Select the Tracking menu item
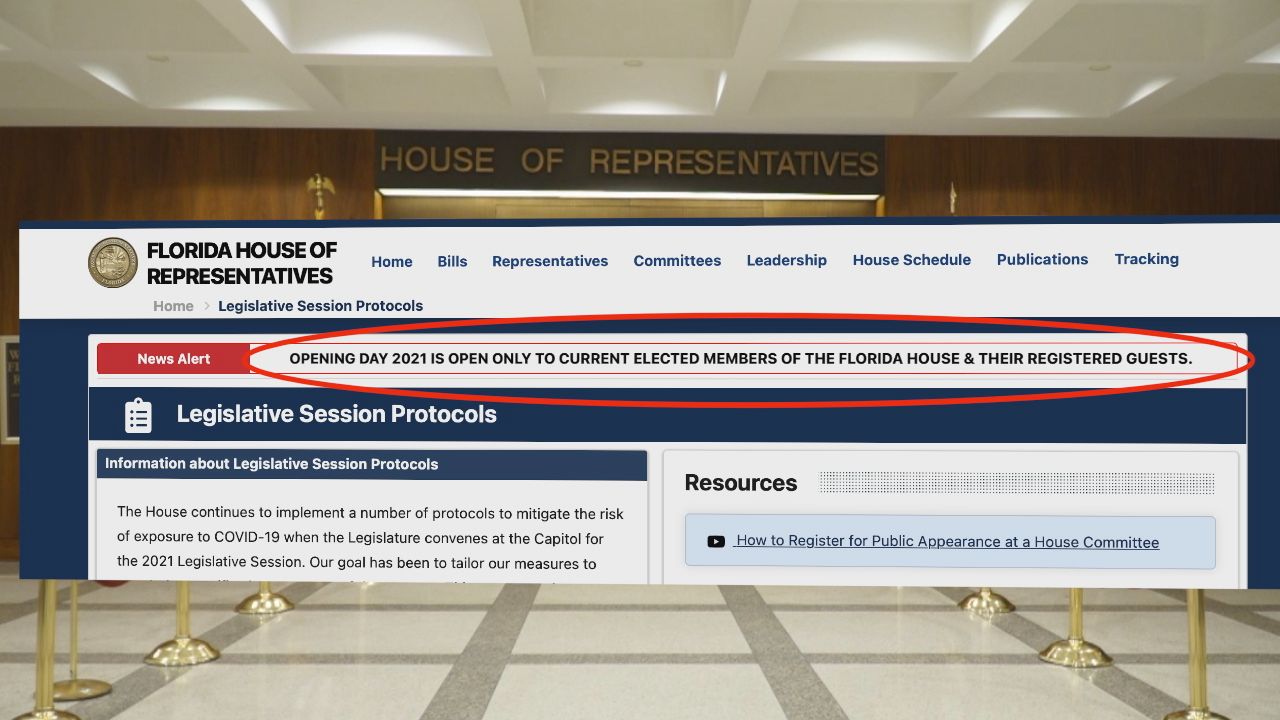This screenshot has height=720, width=1280. click(1147, 258)
